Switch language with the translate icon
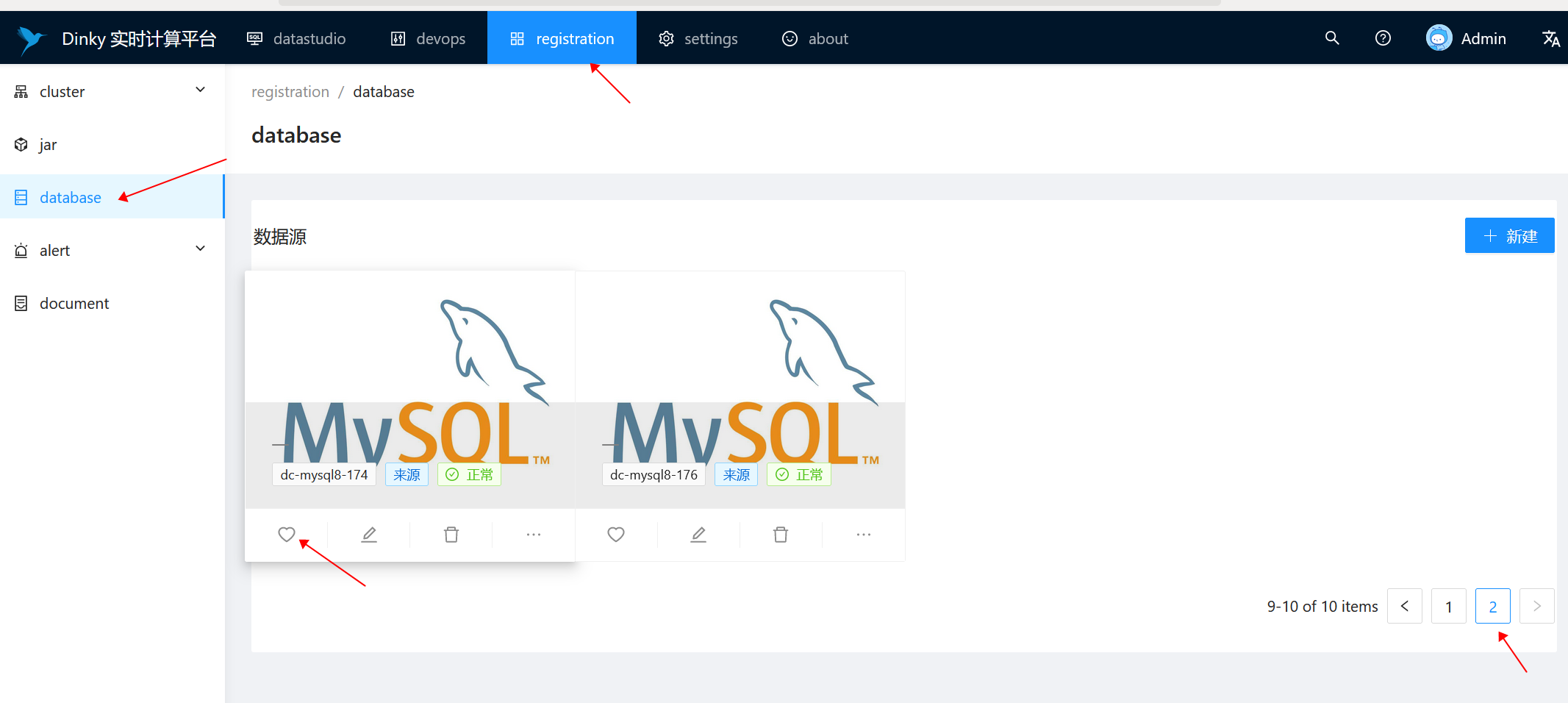The image size is (1568, 703). (x=1551, y=38)
